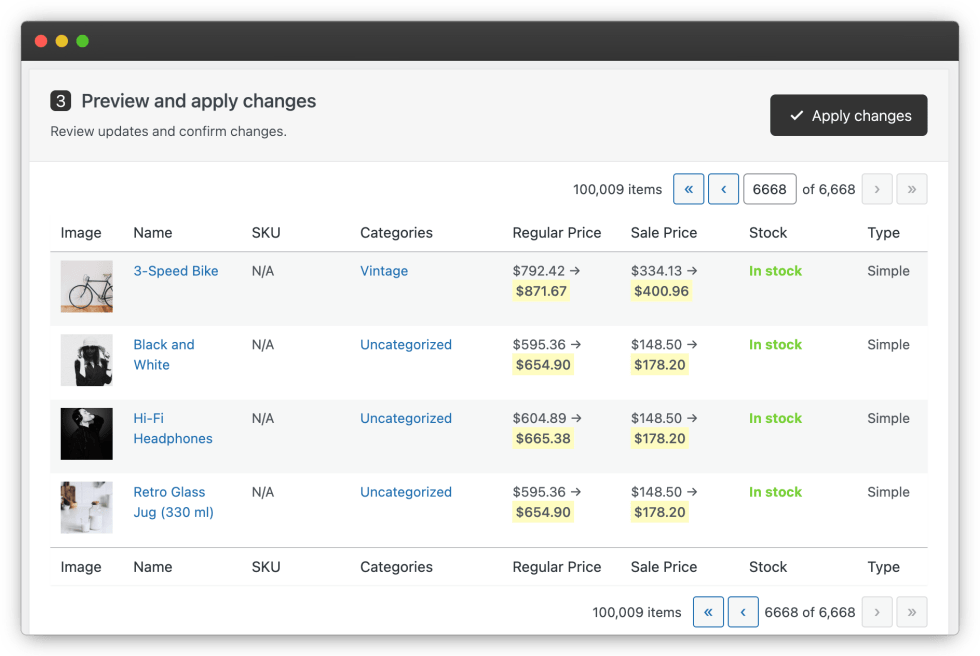This screenshot has width=980, height=656.
Task: Go to previous page in top pagination
Action: pos(723,189)
